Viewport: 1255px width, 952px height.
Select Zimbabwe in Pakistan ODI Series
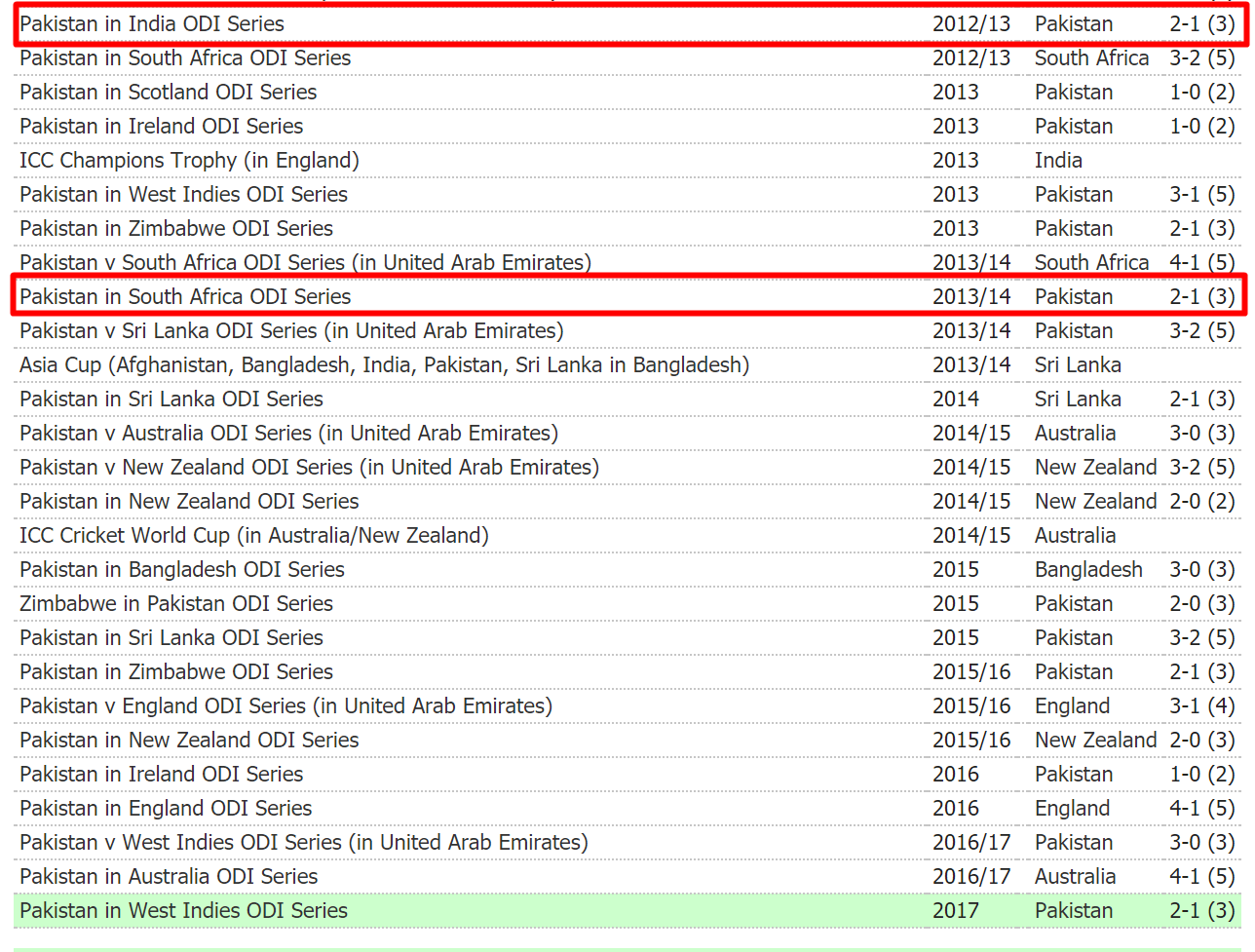point(176,603)
